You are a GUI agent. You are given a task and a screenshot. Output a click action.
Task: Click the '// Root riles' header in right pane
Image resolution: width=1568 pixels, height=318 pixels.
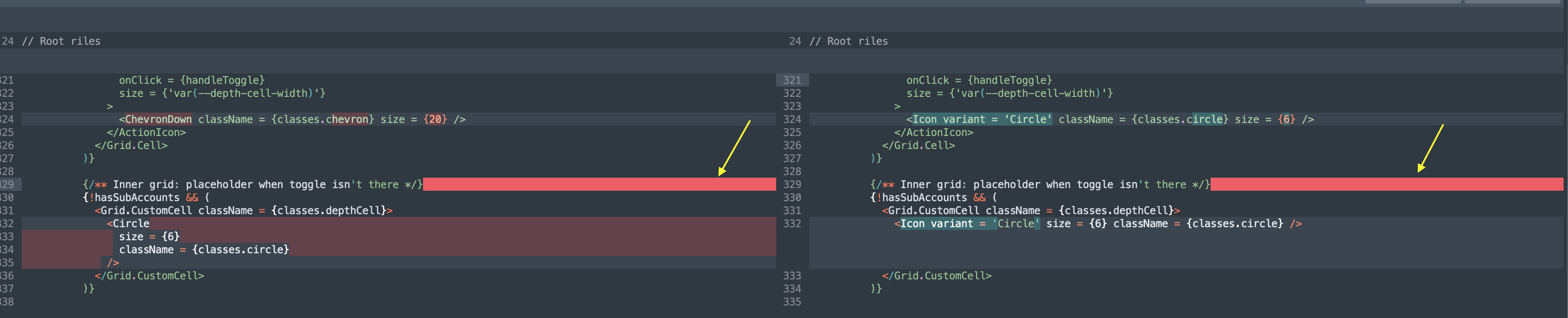point(849,41)
